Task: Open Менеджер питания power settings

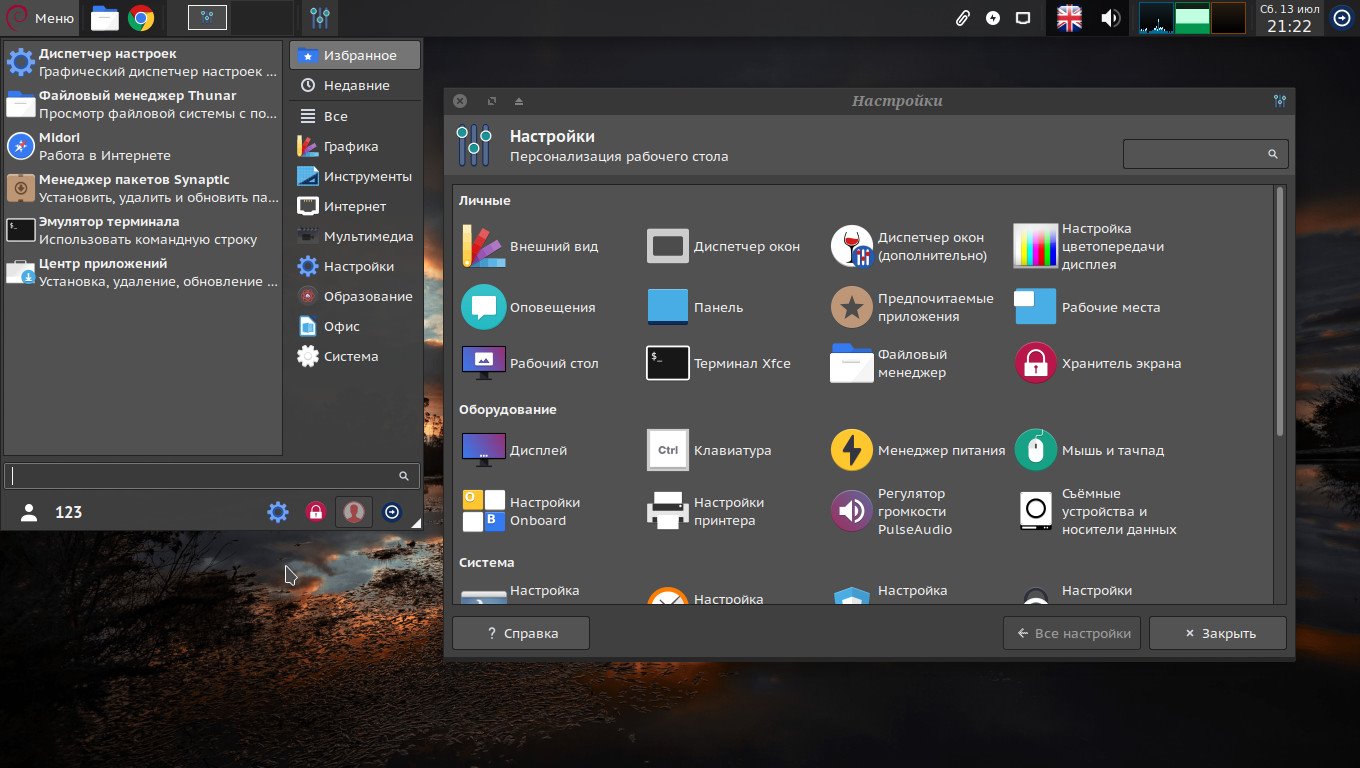Action: pos(918,451)
